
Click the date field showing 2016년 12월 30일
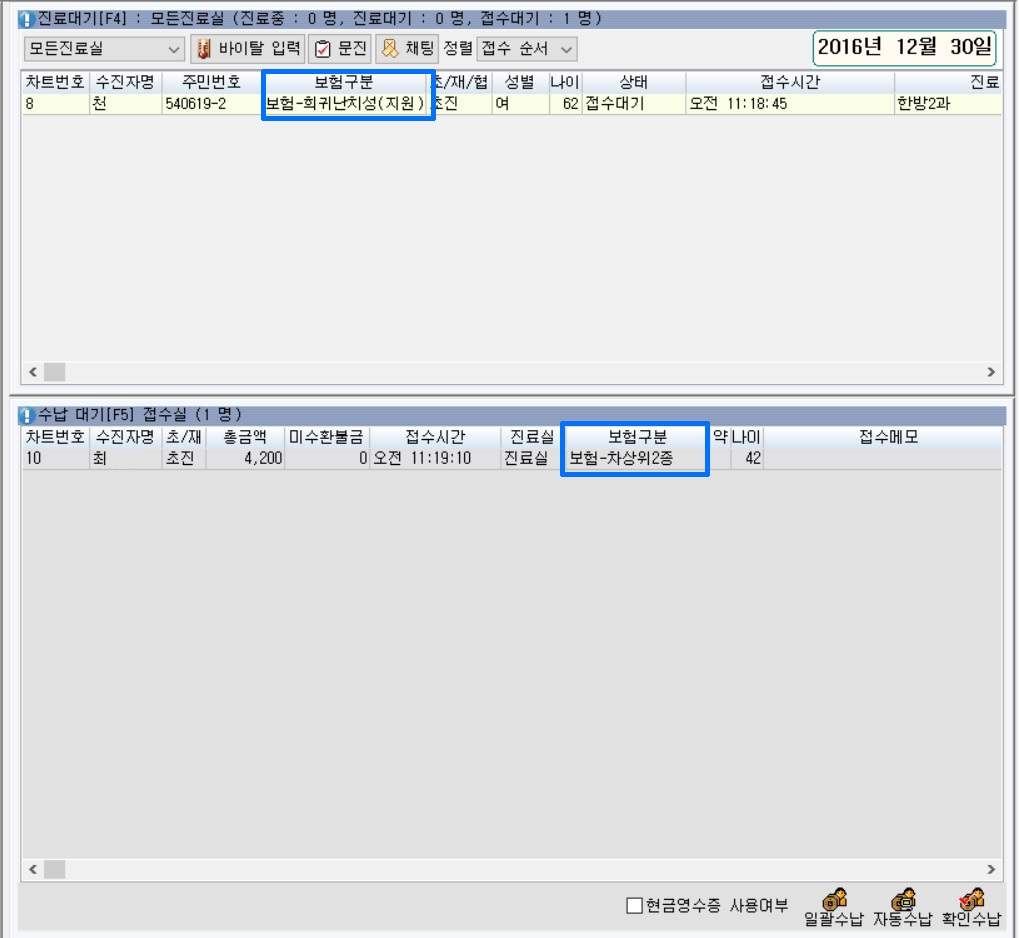coord(905,47)
